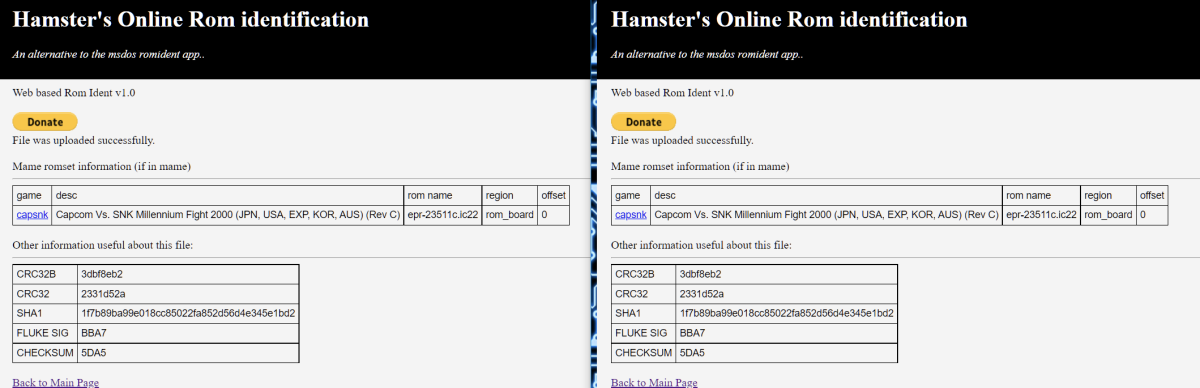Click 'Other information useful' heading in right page
Screen dimensions: 1200x388
701,244
